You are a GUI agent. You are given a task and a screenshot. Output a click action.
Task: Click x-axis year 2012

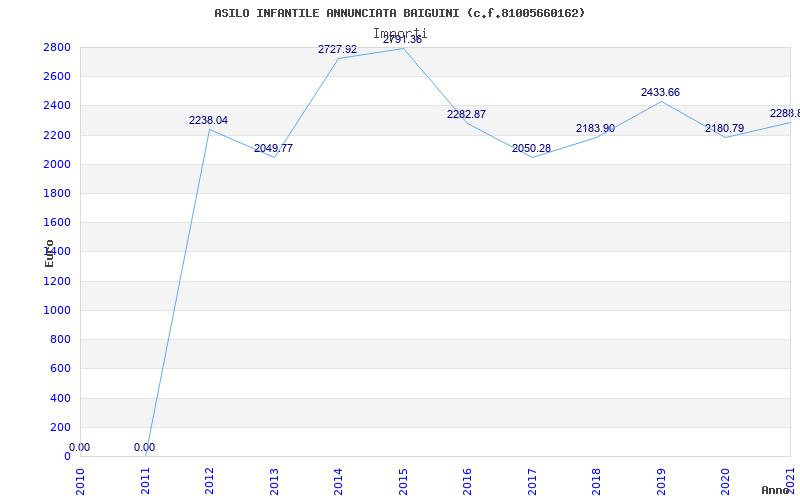209,481
